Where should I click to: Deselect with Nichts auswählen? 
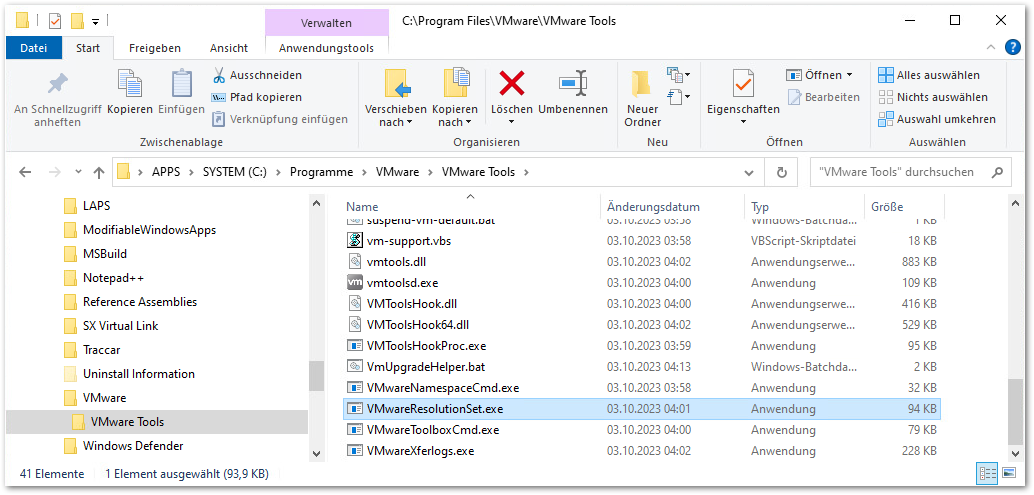click(932, 97)
